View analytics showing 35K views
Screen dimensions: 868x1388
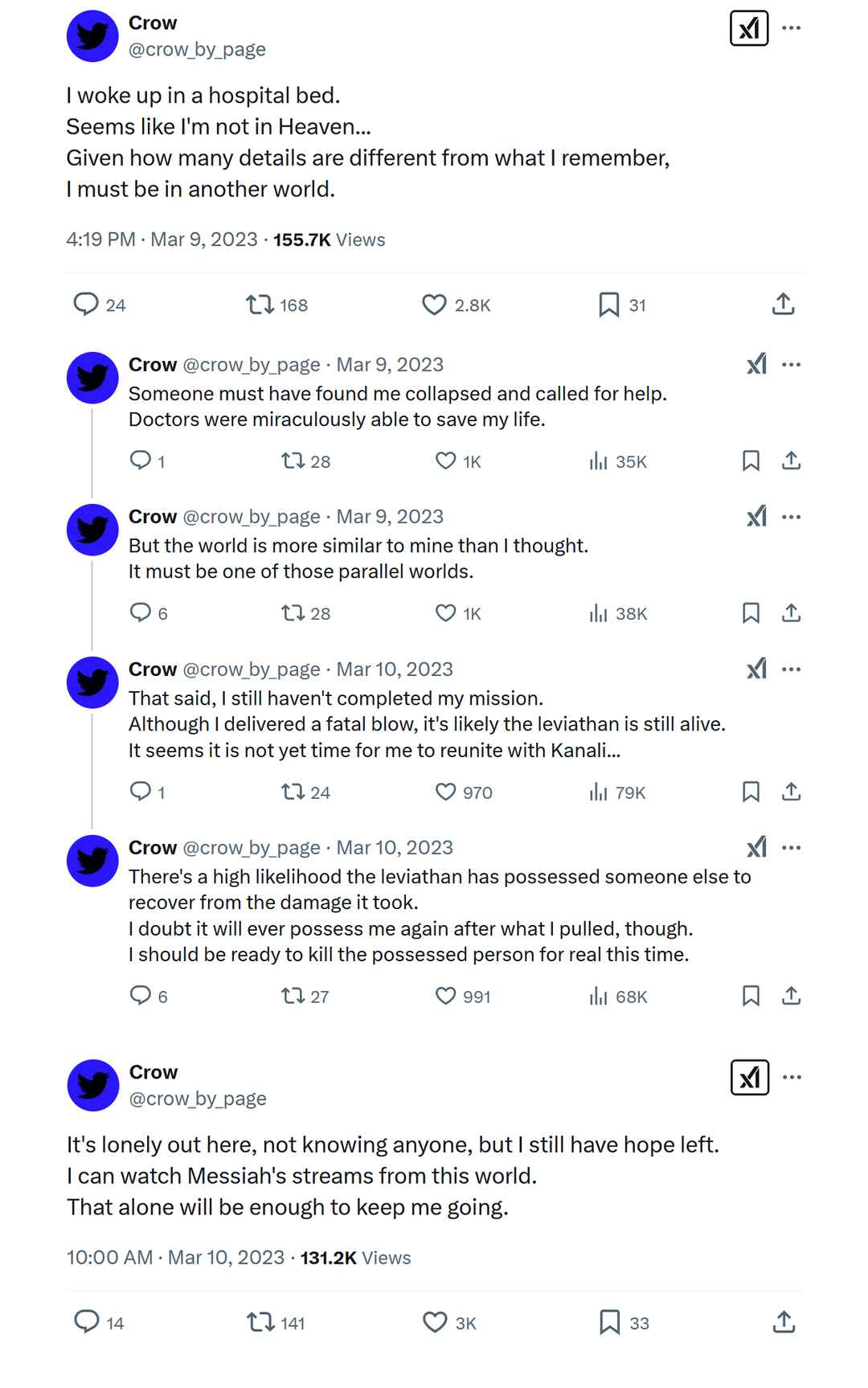point(617,461)
